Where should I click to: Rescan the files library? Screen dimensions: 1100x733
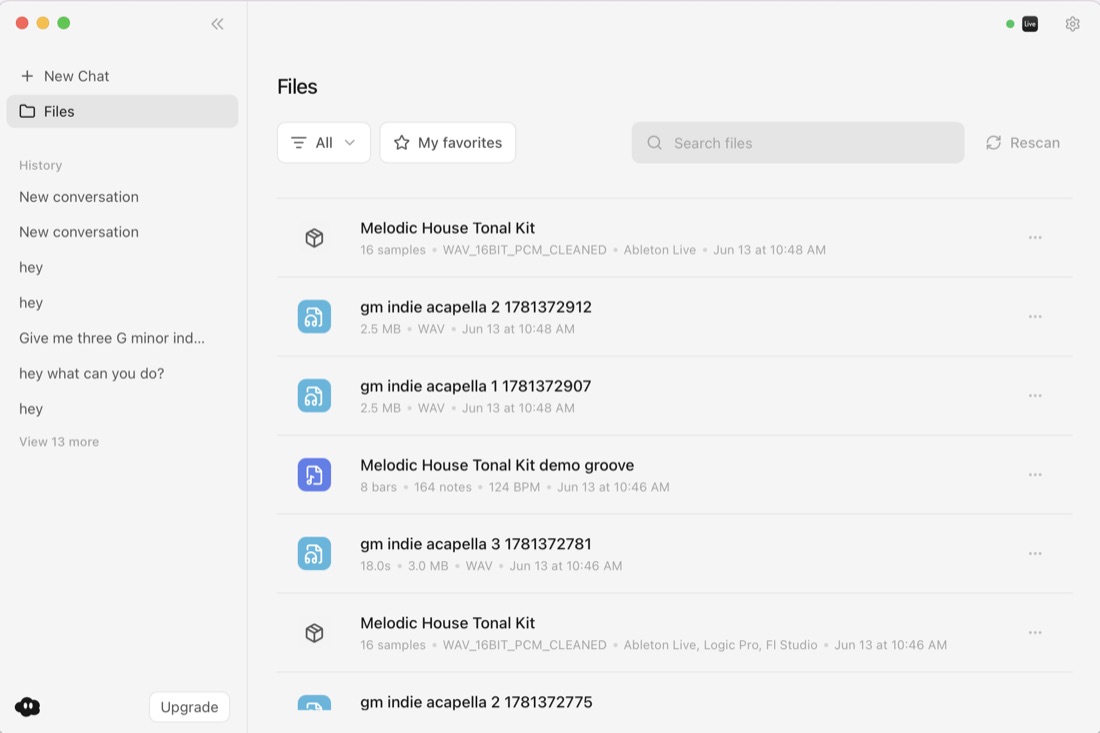[1023, 142]
